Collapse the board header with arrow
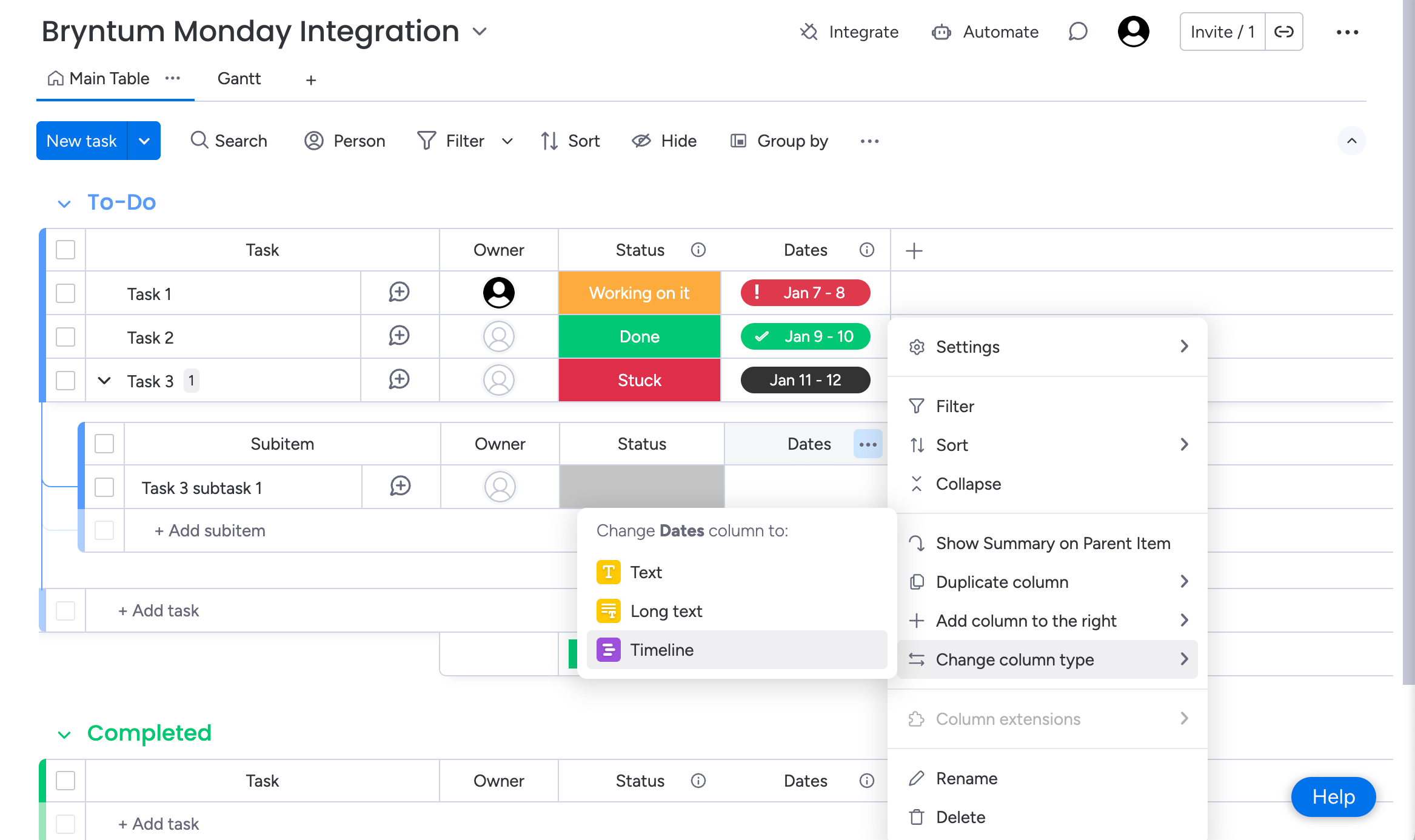 (1352, 141)
